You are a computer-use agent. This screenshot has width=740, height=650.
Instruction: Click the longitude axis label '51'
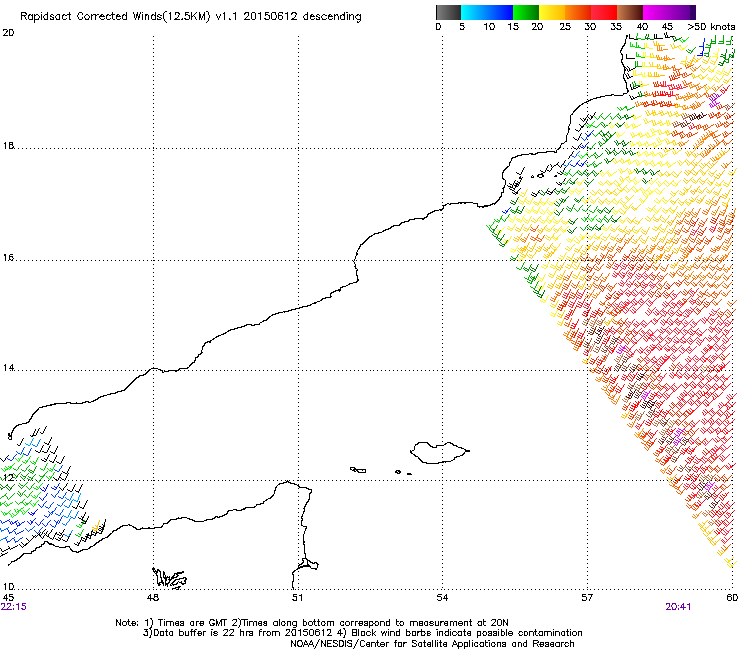pyautogui.click(x=297, y=598)
